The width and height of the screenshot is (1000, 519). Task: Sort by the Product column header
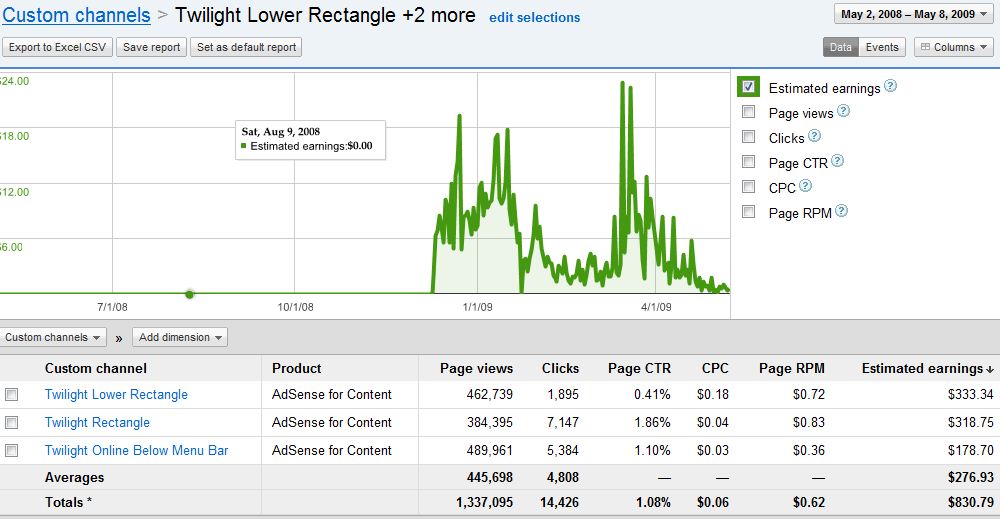[x=297, y=369]
